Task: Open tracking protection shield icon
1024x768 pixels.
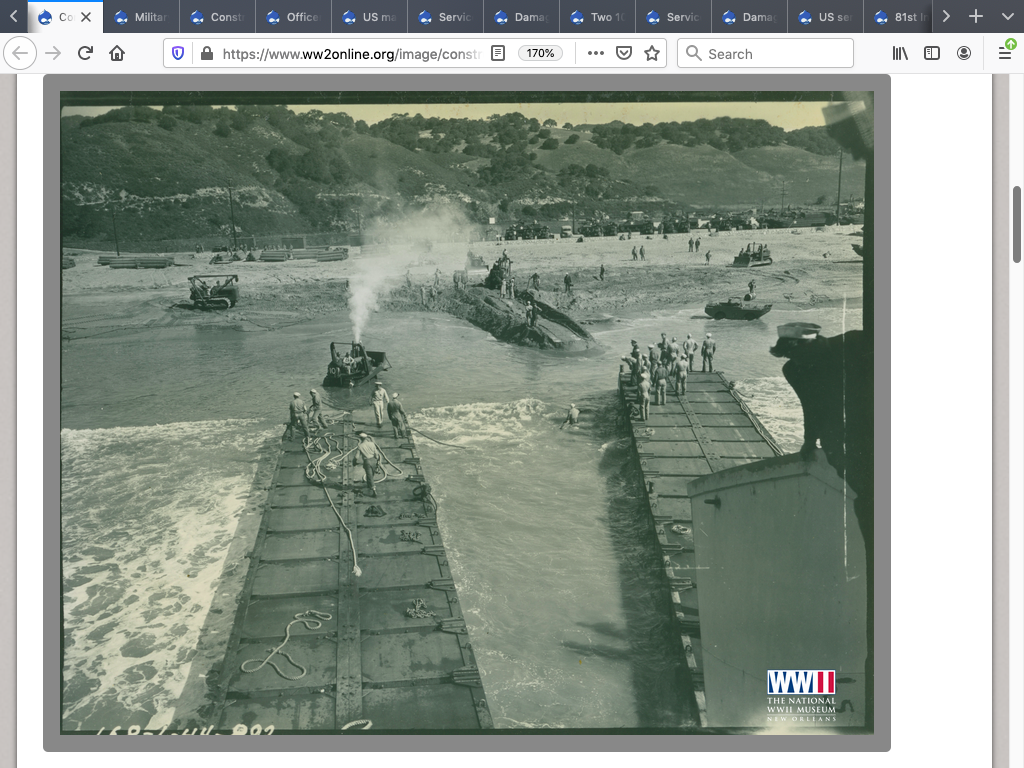Action: tap(178, 53)
